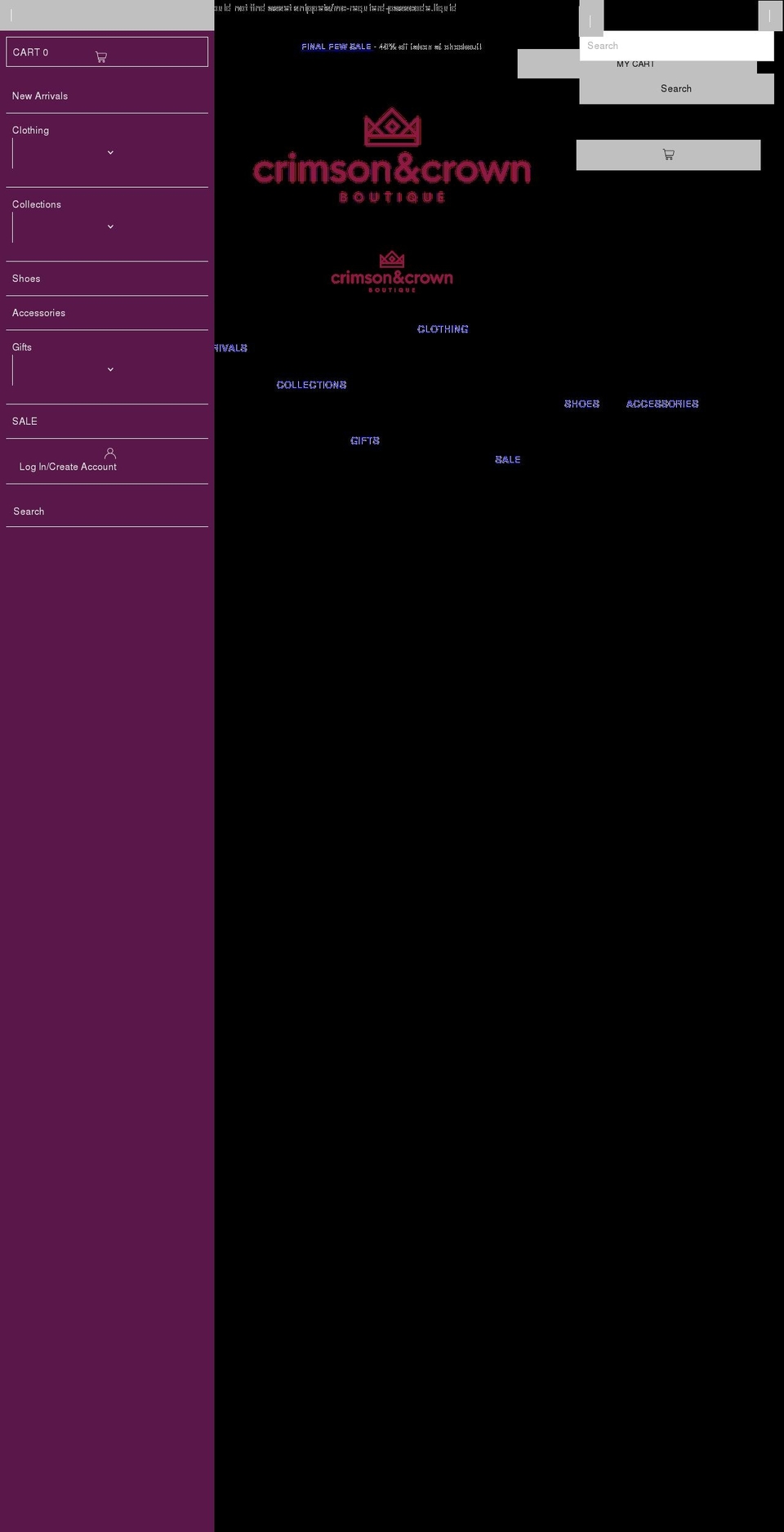Open the CLOTHING nav link
784x1532 pixels.
(x=443, y=329)
